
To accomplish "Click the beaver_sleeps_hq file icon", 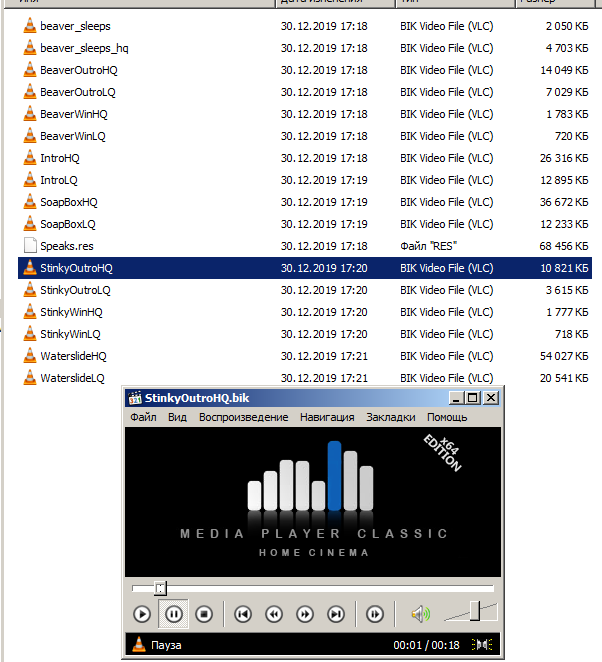I will (x=30, y=47).
